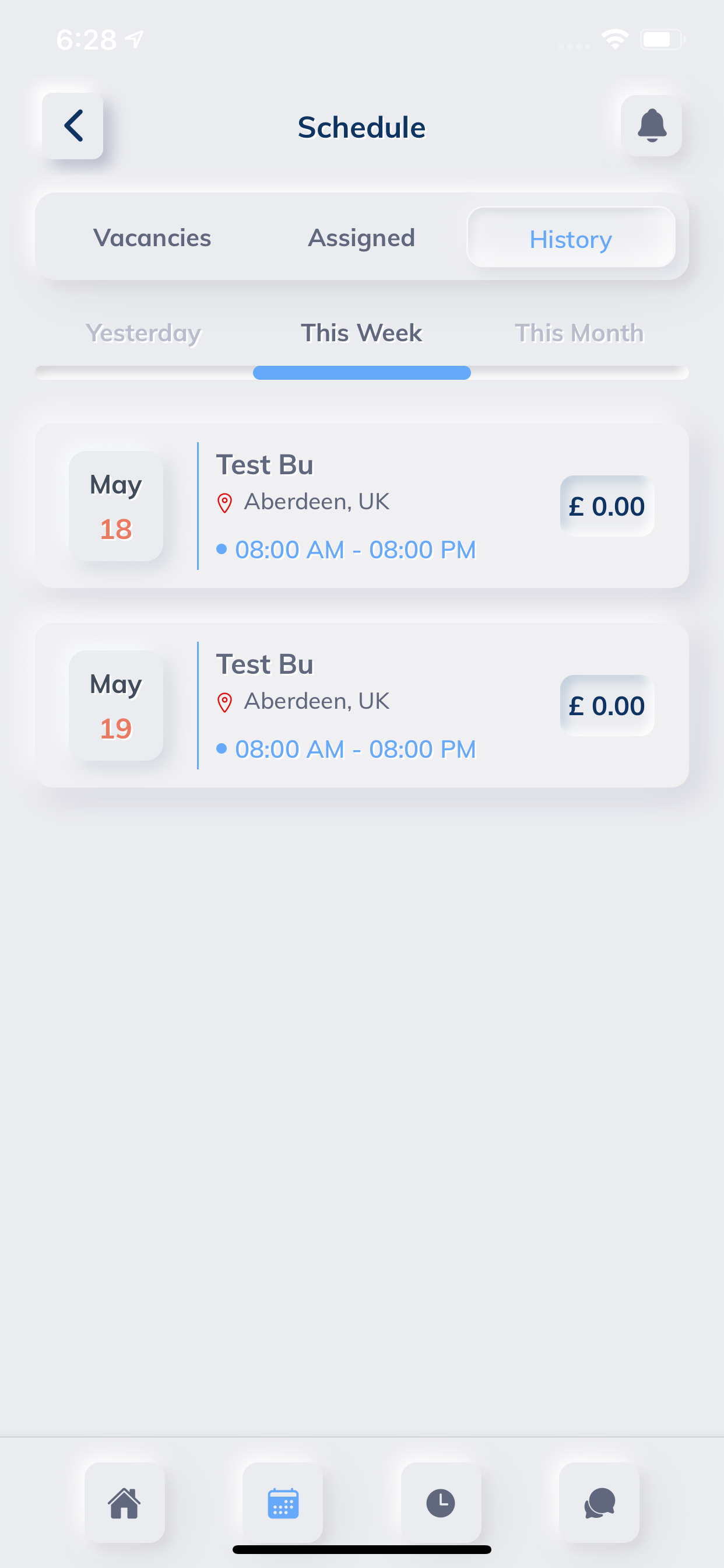Filter history by This Month
724x1568 pixels.
579,333
